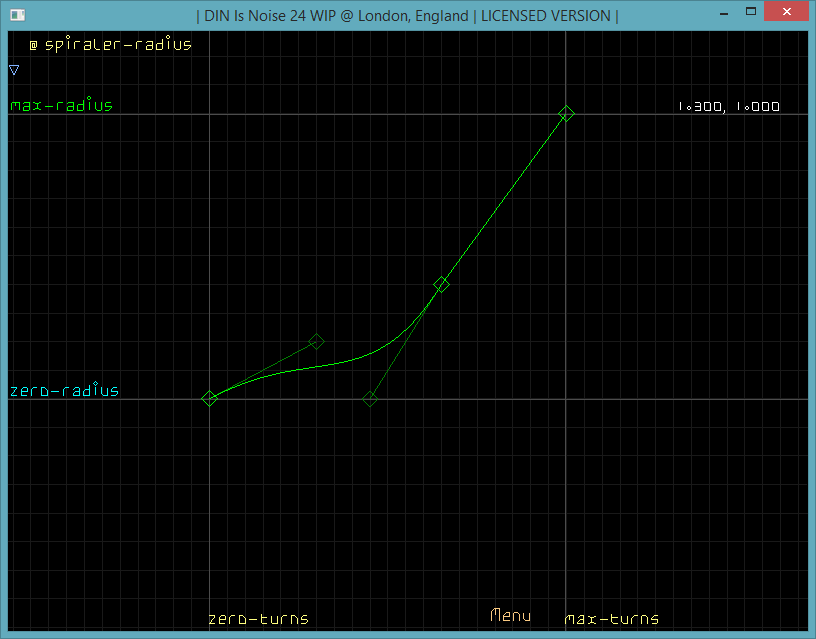Maximize the DIN Is Noise window
Image resolution: width=816 pixels, height=639 pixels.
pyautogui.click(x=741, y=13)
